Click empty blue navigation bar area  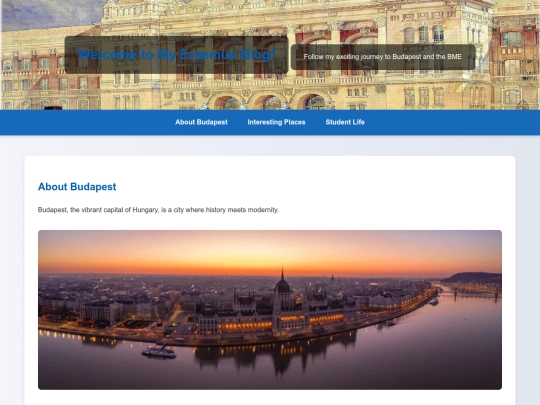pos(86,122)
